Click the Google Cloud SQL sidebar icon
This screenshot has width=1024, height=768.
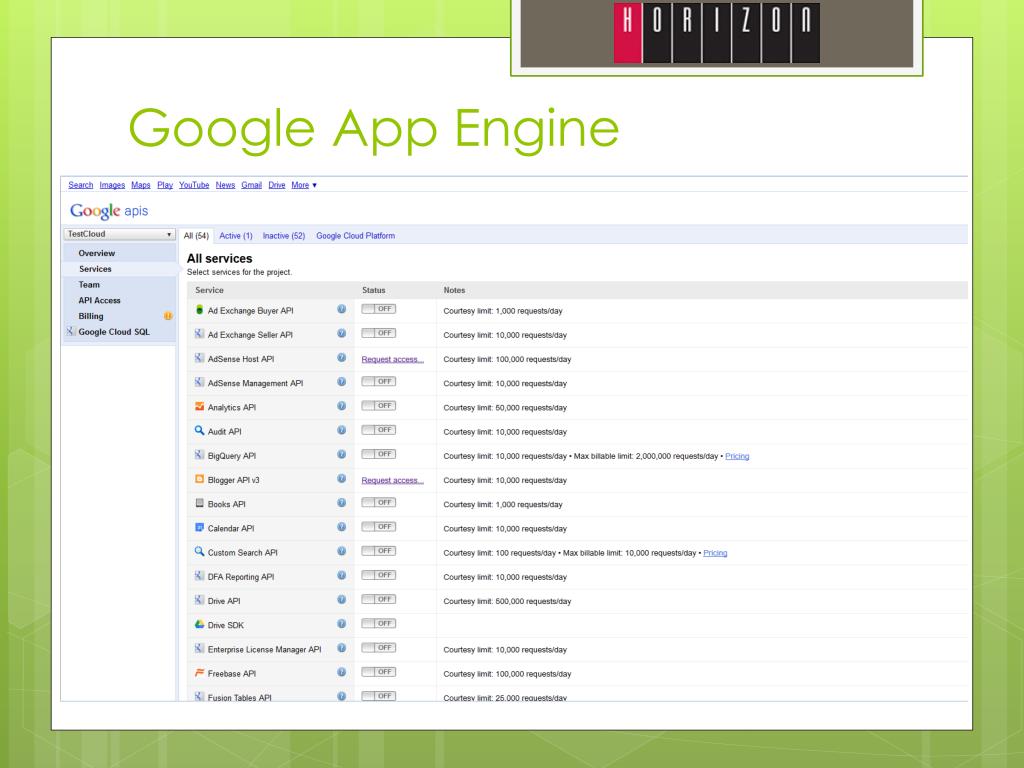pos(70,331)
